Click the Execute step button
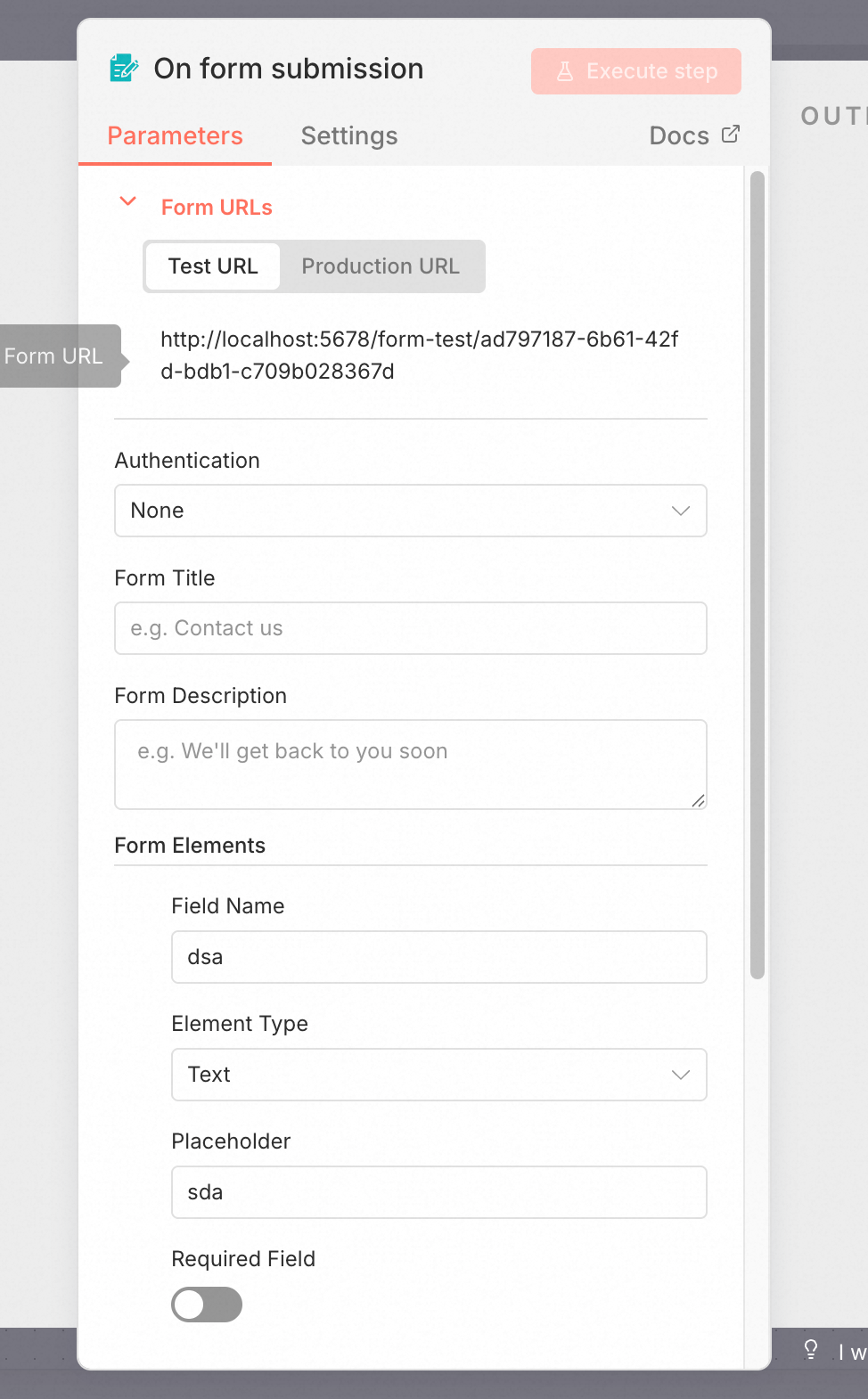This screenshot has height=1399, width=868. (x=636, y=71)
